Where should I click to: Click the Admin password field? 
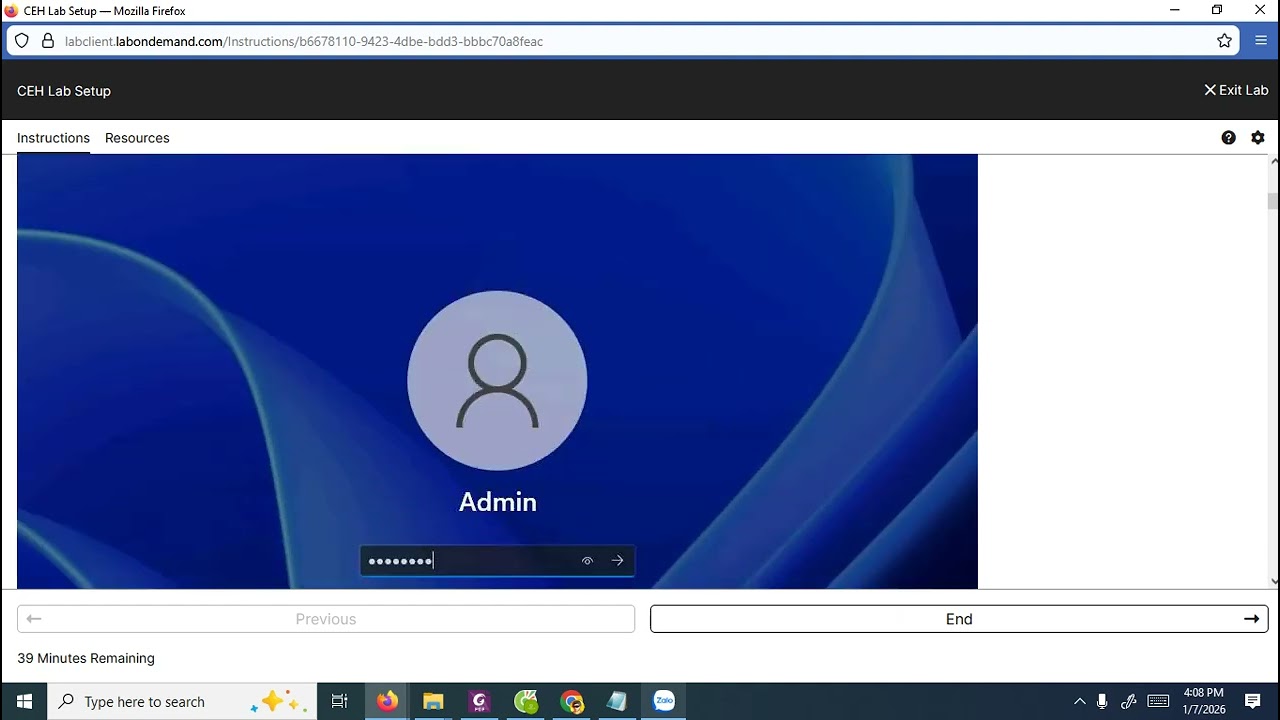pyautogui.click(x=497, y=561)
